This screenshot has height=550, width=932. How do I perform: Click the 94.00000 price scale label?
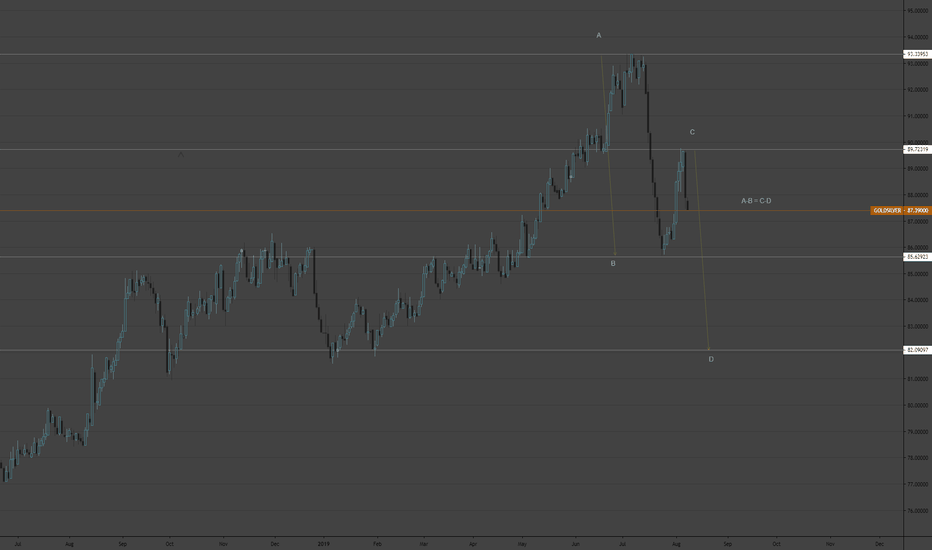click(x=918, y=37)
